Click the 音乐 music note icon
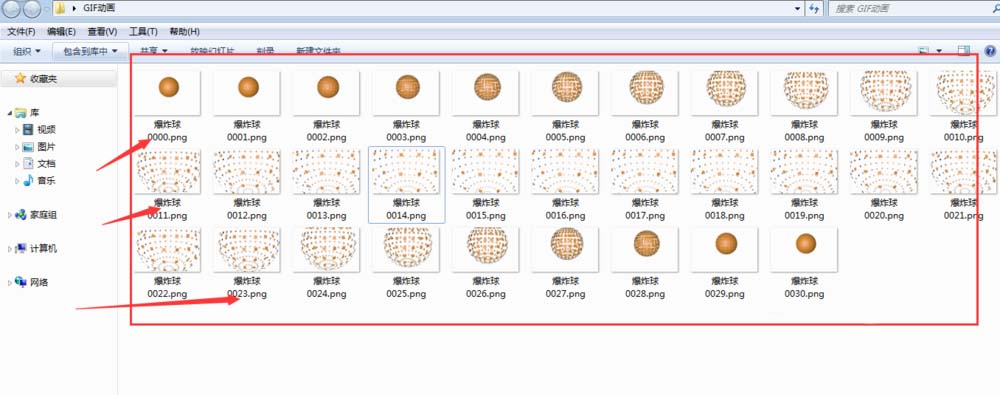Image resolution: width=1000 pixels, height=395 pixels. pyautogui.click(x=28, y=181)
